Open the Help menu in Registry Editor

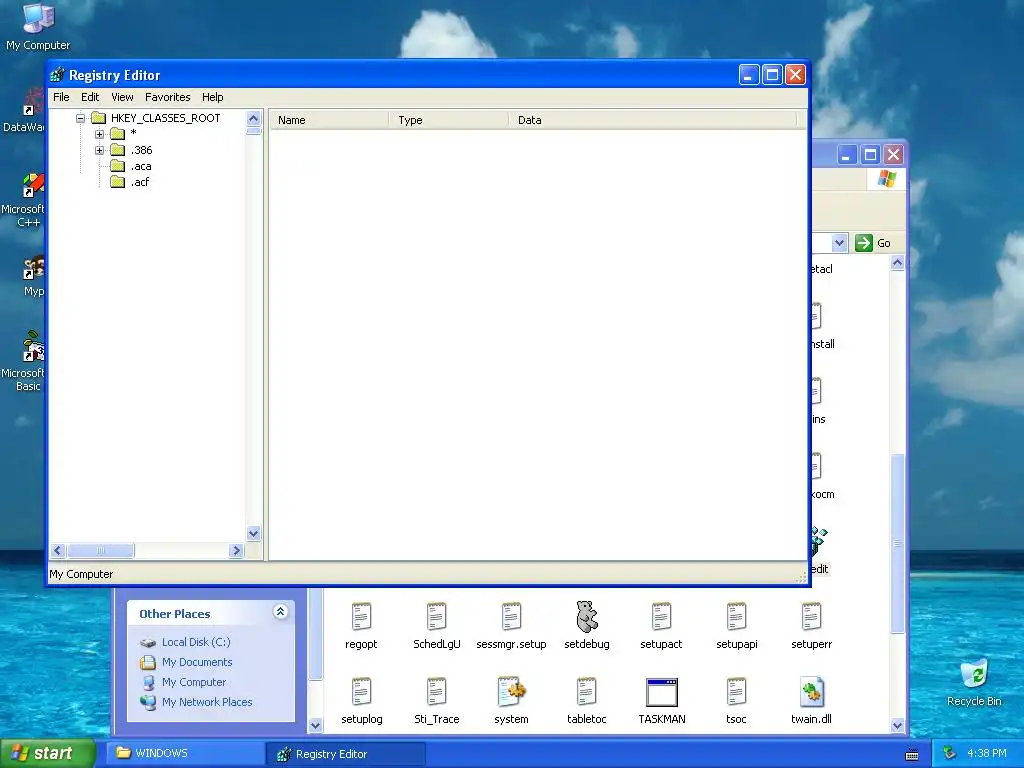(212, 97)
